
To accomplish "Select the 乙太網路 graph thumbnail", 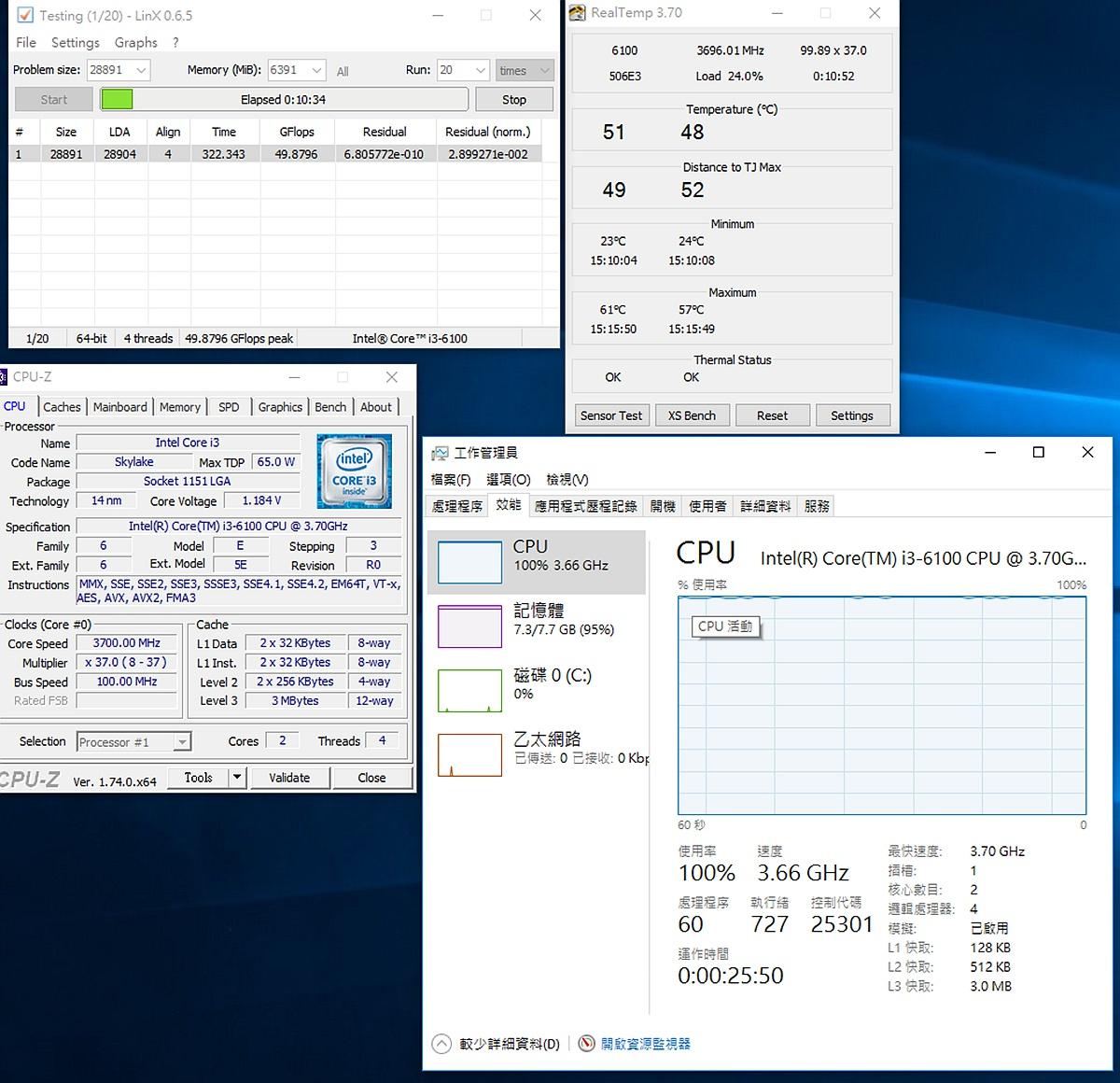I will tap(469, 754).
